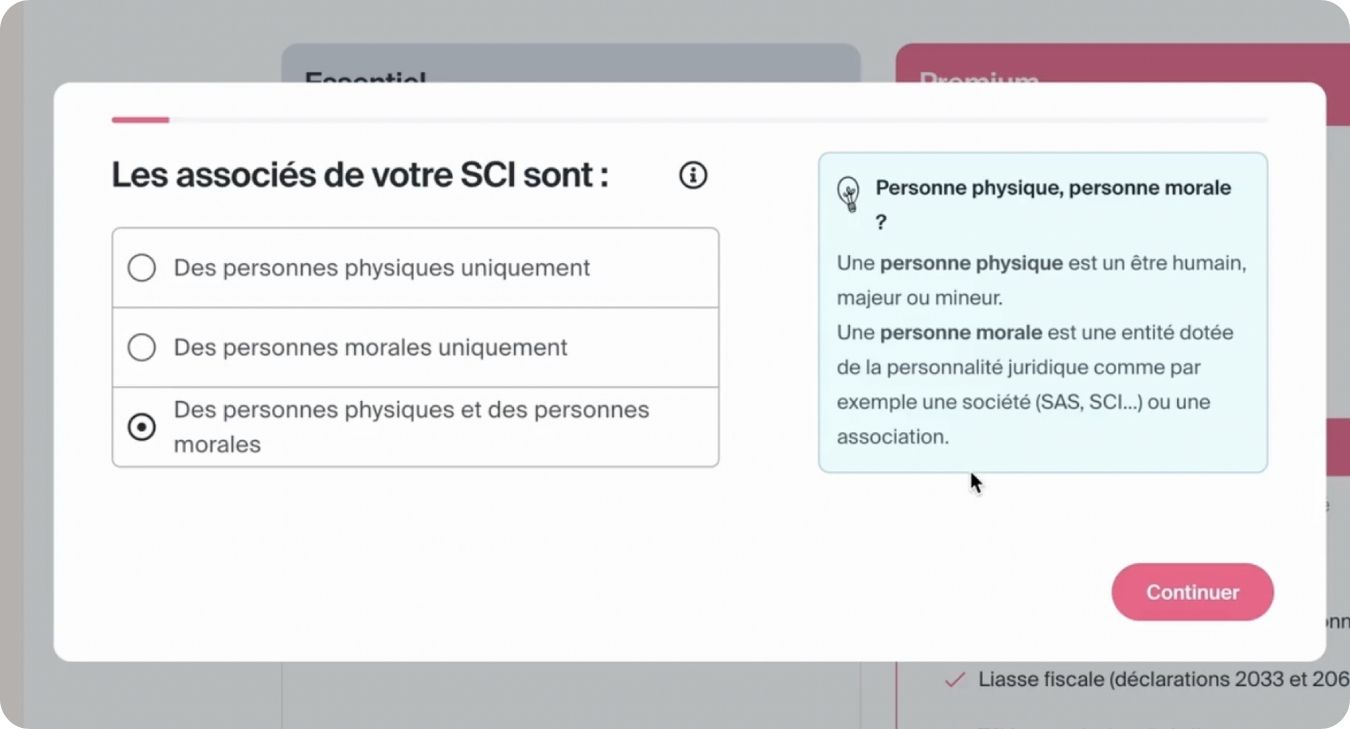Screen dimensions: 1350x729
Task: Click the bold "personne morale" term in the tip
Action: coord(961,332)
